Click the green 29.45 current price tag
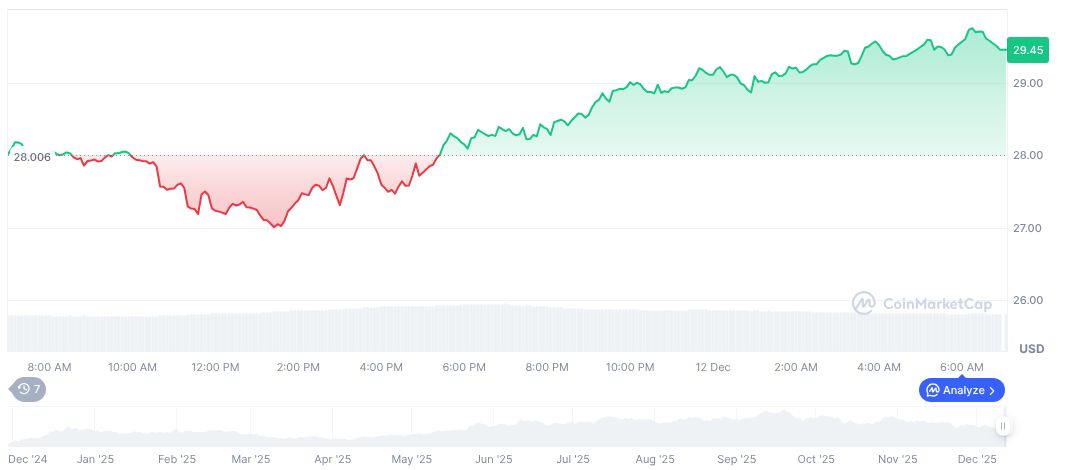This screenshot has height=470, width=1072. point(1028,49)
